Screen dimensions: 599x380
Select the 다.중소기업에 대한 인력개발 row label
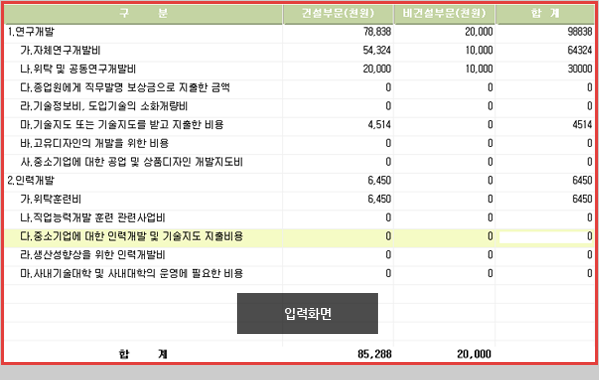pyautogui.click(x=131, y=236)
